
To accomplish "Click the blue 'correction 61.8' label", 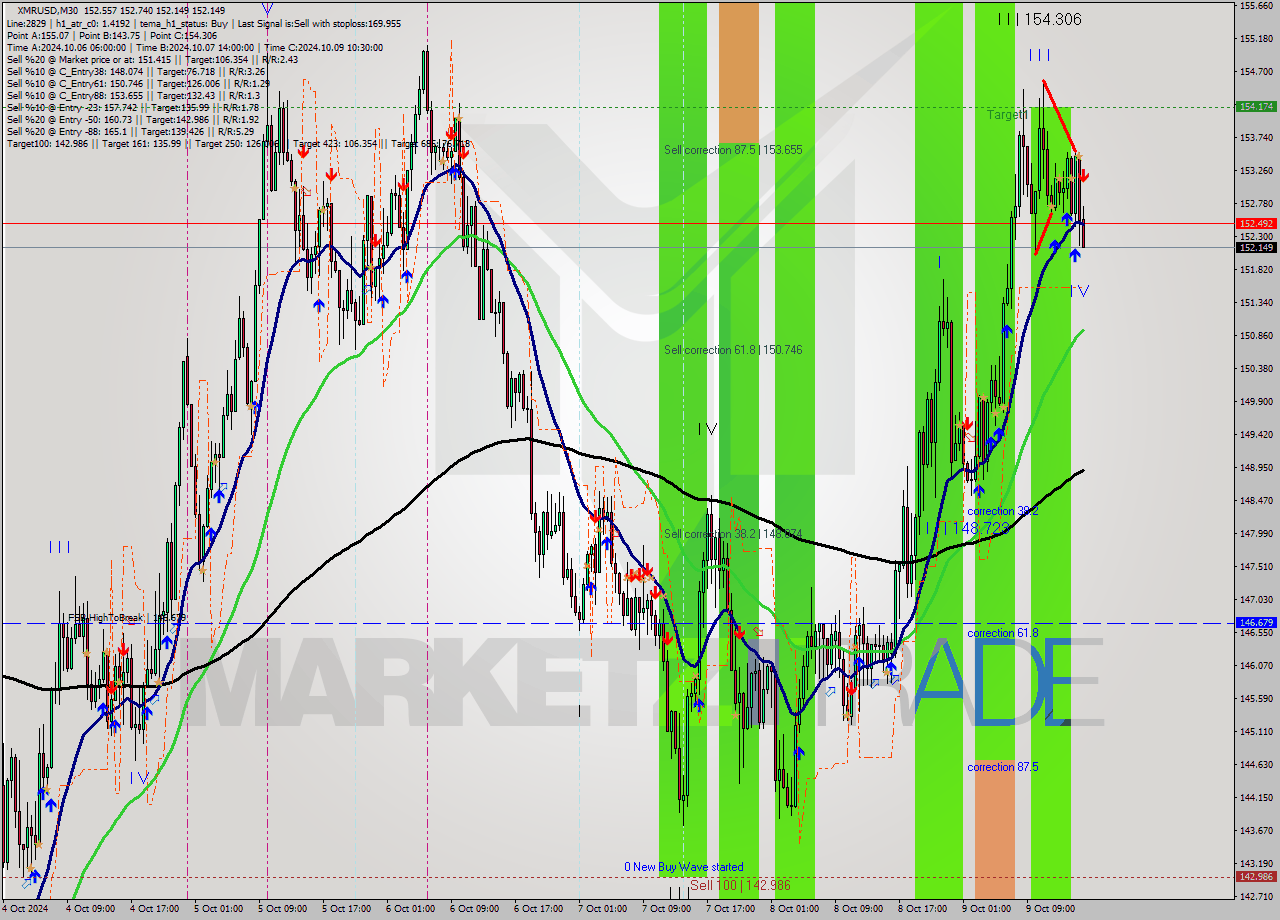I will (x=1002, y=633).
